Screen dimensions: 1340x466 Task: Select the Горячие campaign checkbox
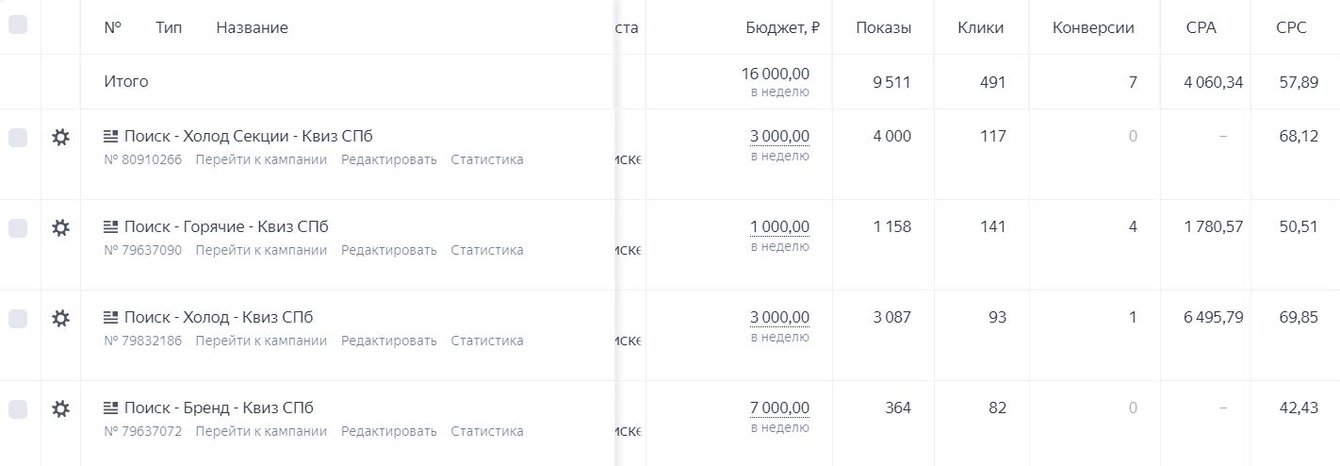(18, 228)
